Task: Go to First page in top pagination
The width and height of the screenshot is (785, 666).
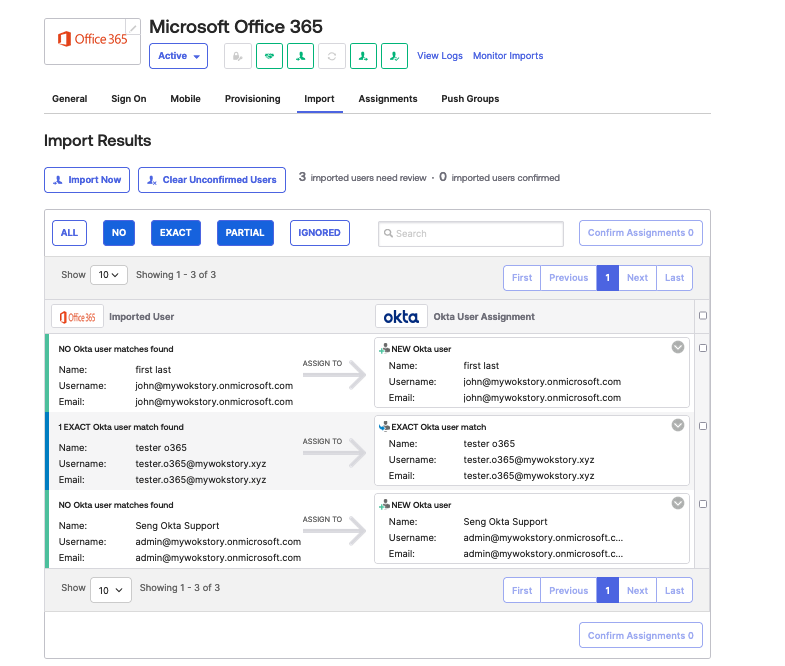Action: point(522,278)
